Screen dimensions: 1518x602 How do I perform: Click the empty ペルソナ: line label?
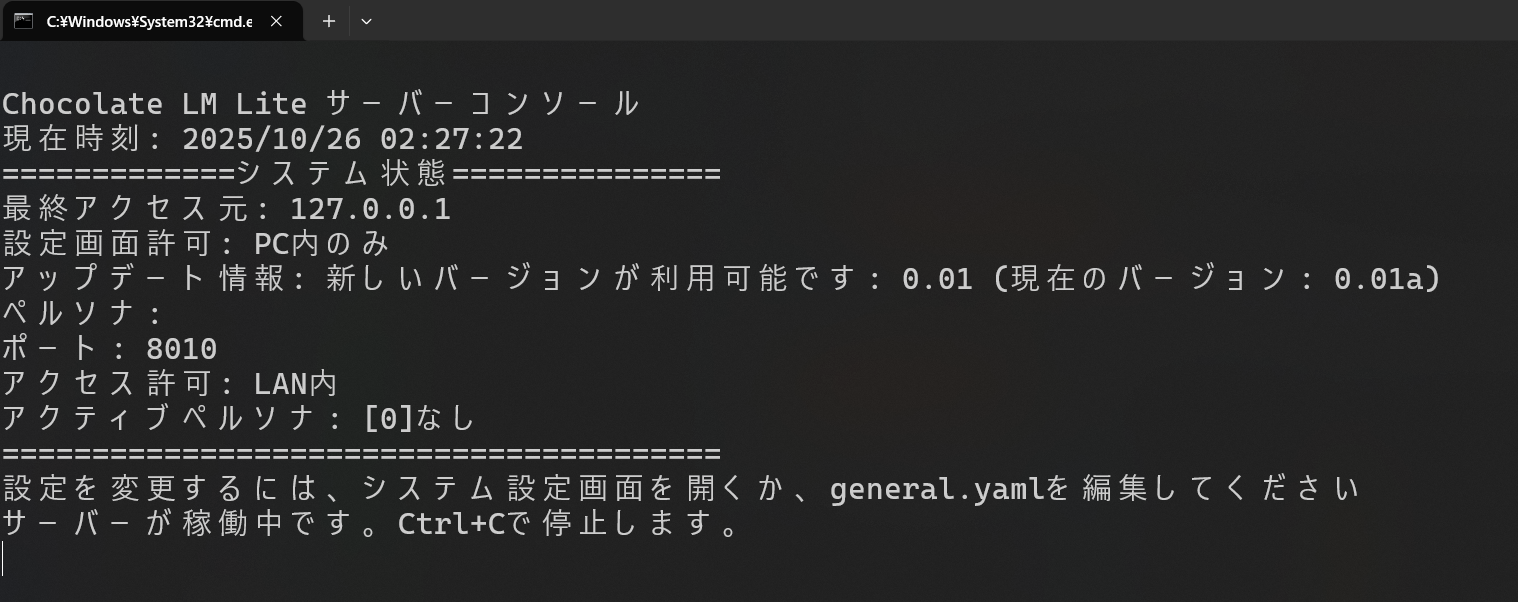82,314
